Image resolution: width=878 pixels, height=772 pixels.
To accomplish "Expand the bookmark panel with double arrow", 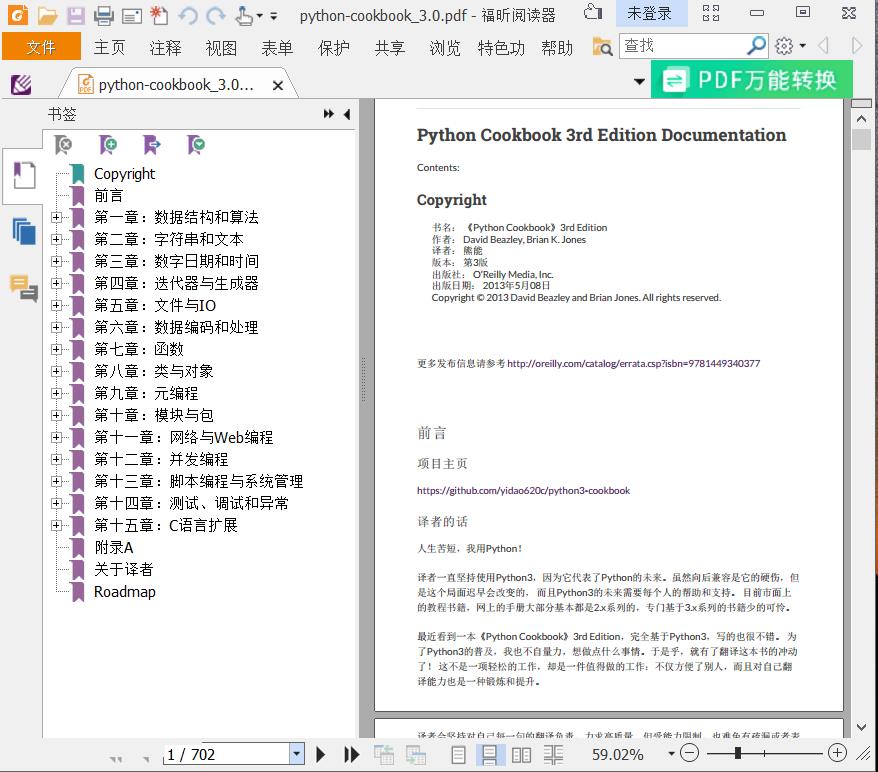I will click(329, 114).
